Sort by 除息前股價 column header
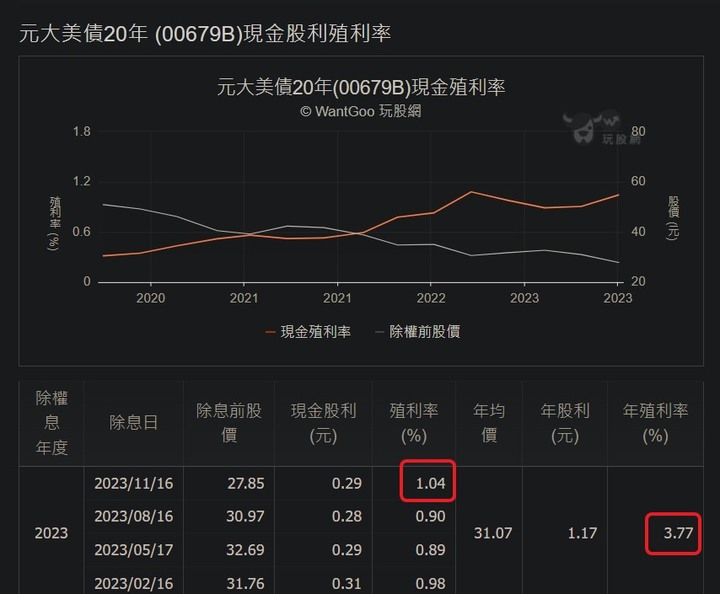The image size is (720, 594). coord(229,423)
